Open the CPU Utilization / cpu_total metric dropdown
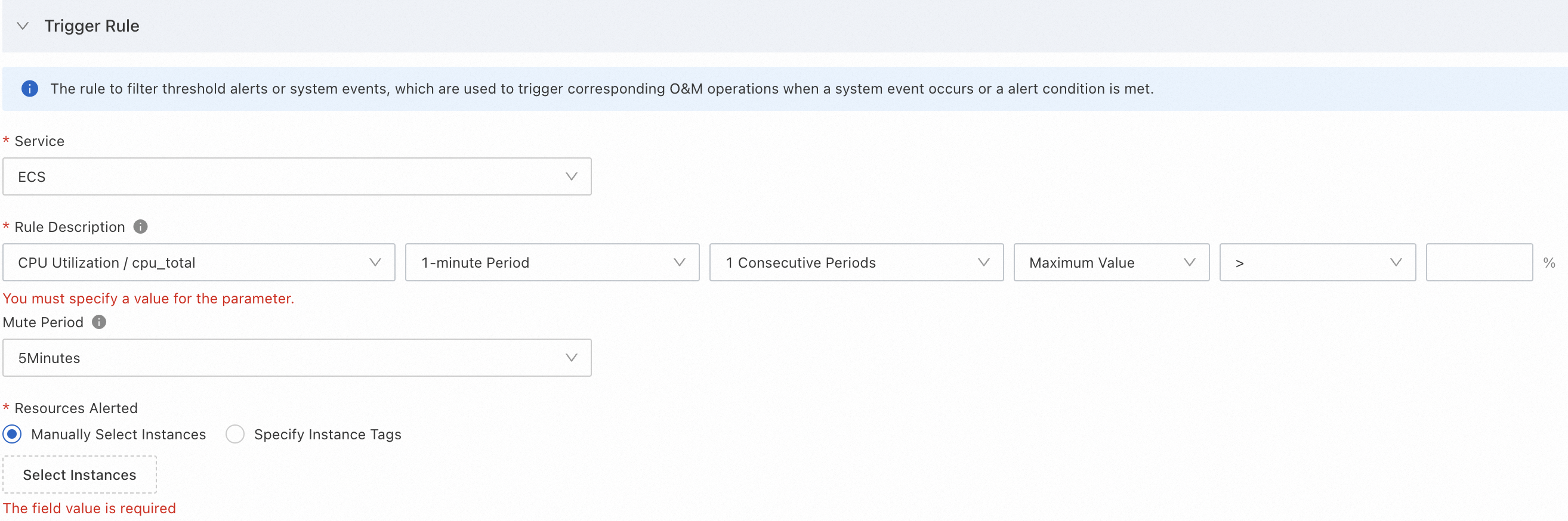 [x=199, y=263]
